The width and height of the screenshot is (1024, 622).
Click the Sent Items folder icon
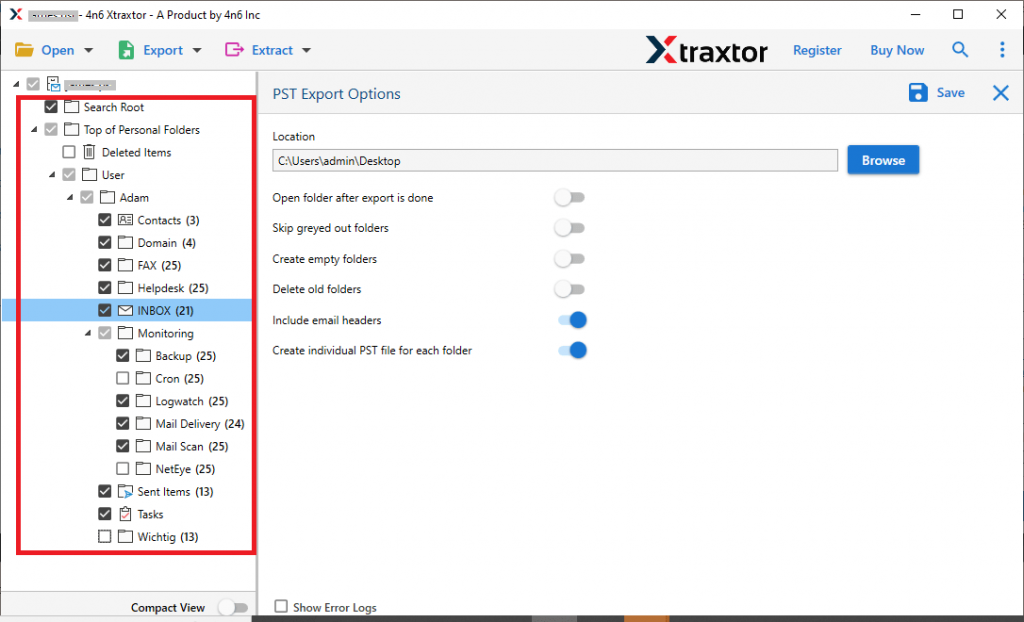[125, 491]
